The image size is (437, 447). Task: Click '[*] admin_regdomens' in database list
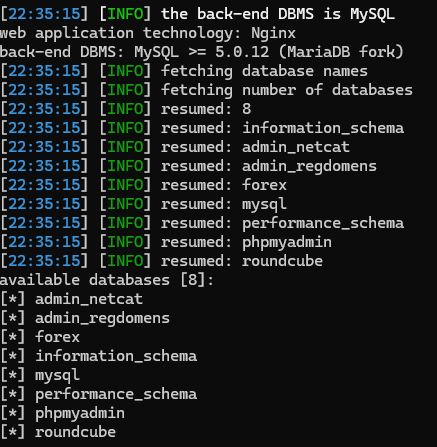tap(85, 318)
